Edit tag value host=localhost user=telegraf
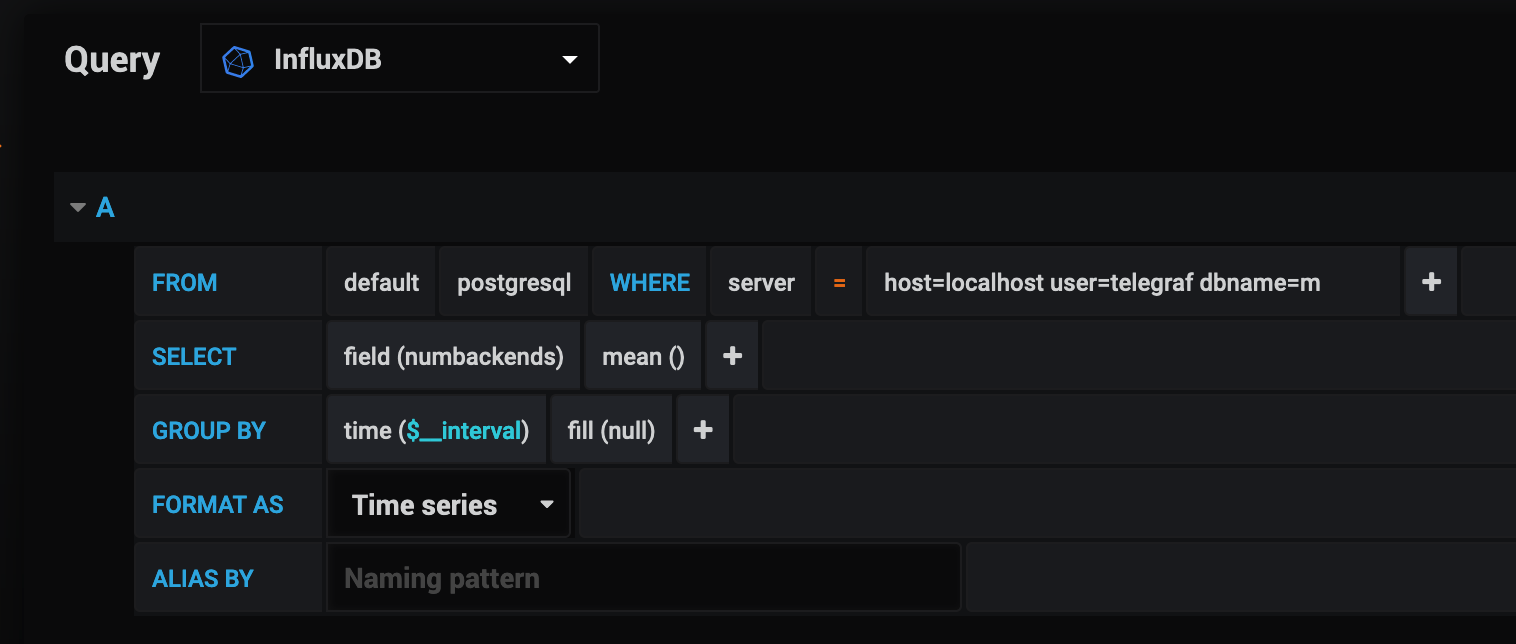This screenshot has width=1516, height=644. click(1134, 282)
